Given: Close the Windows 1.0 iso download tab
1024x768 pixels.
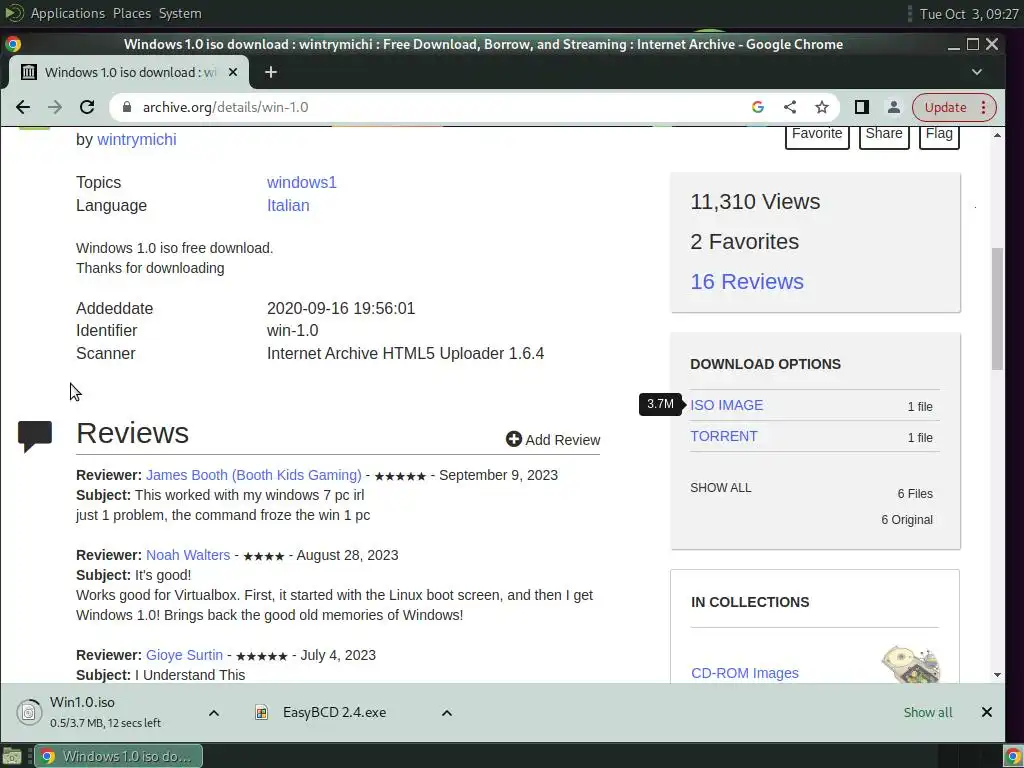Looking at the screenshot, I should [232, 72].
